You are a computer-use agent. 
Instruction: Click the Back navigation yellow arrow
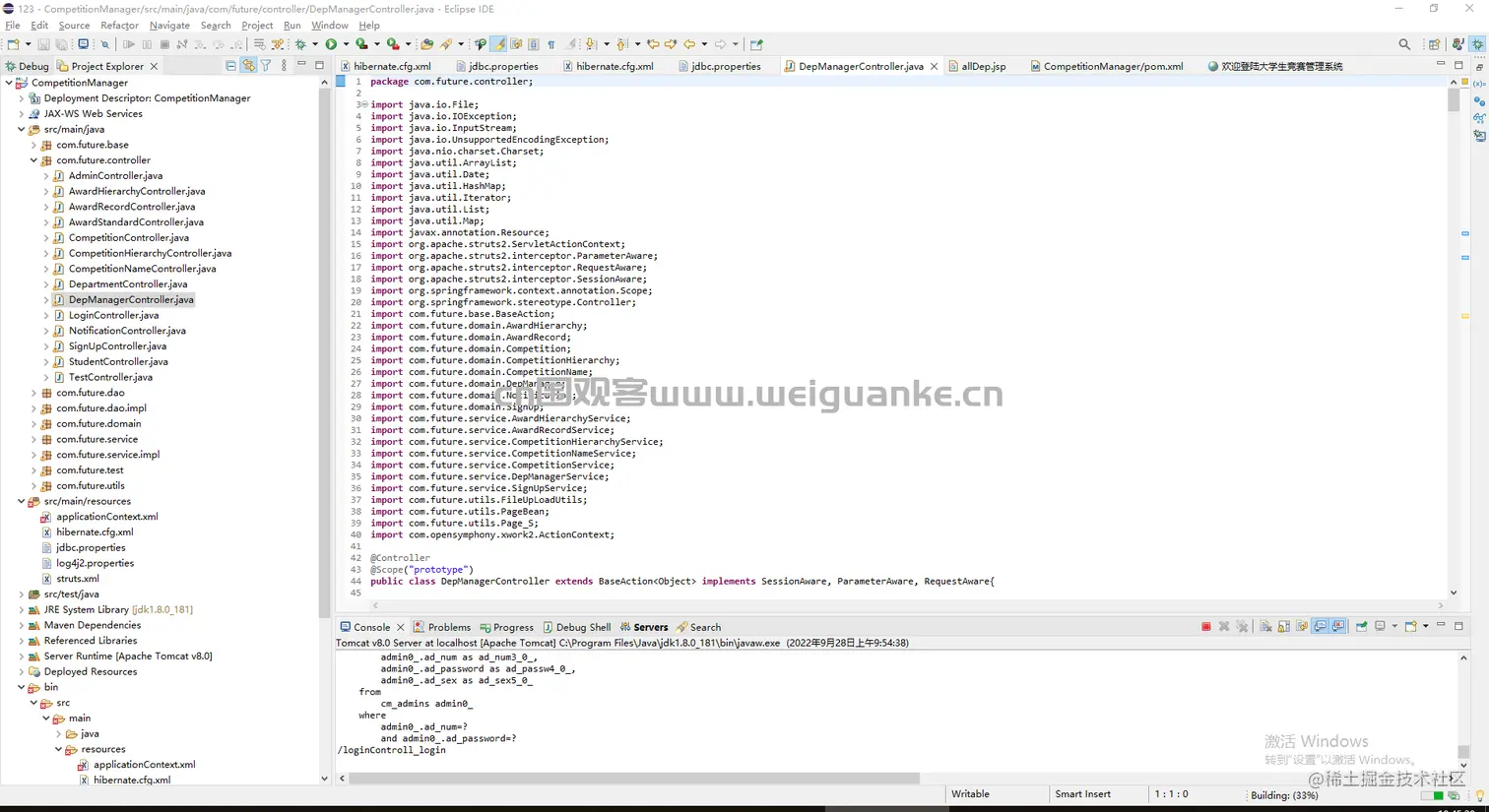[689, 44]
